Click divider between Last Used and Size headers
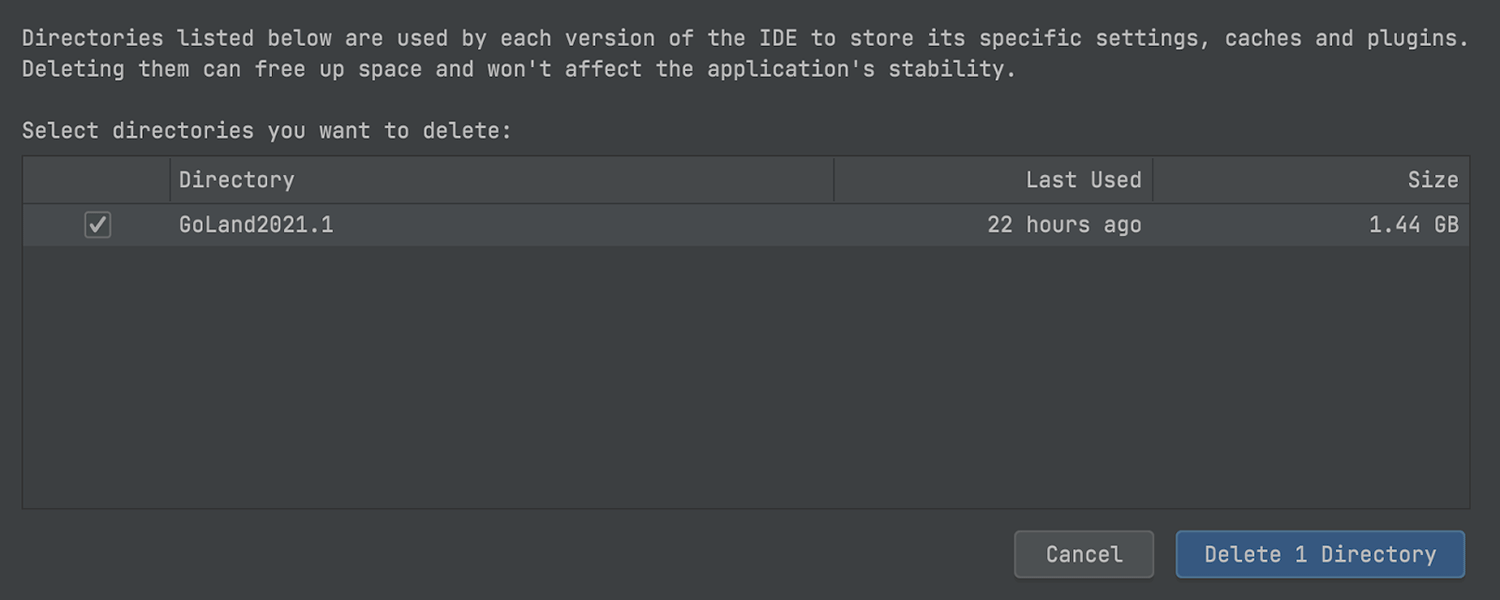Image resolution: width=1500 pixels, height=600 pixels. point(1153,180)
